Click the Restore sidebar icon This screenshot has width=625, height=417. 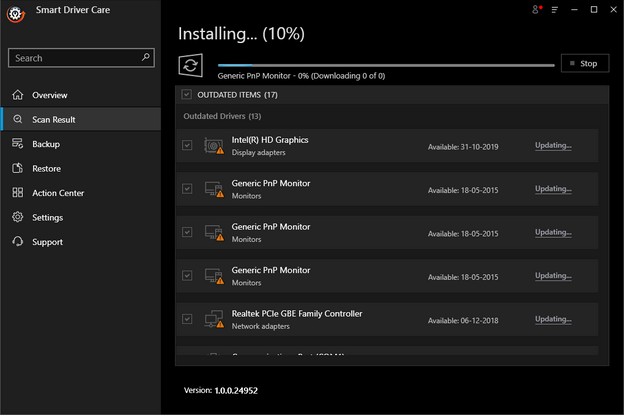pyautogui.click(x=17, y=168)
